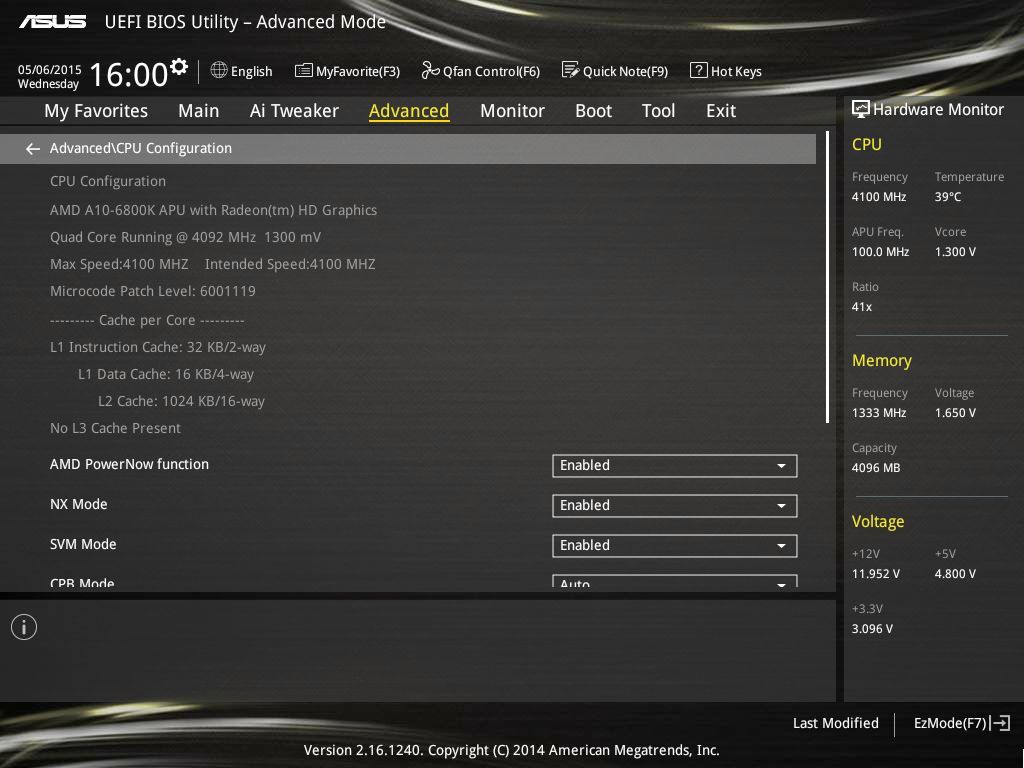Click the globe language icon

pyautogui.click(x=219, y=70)
